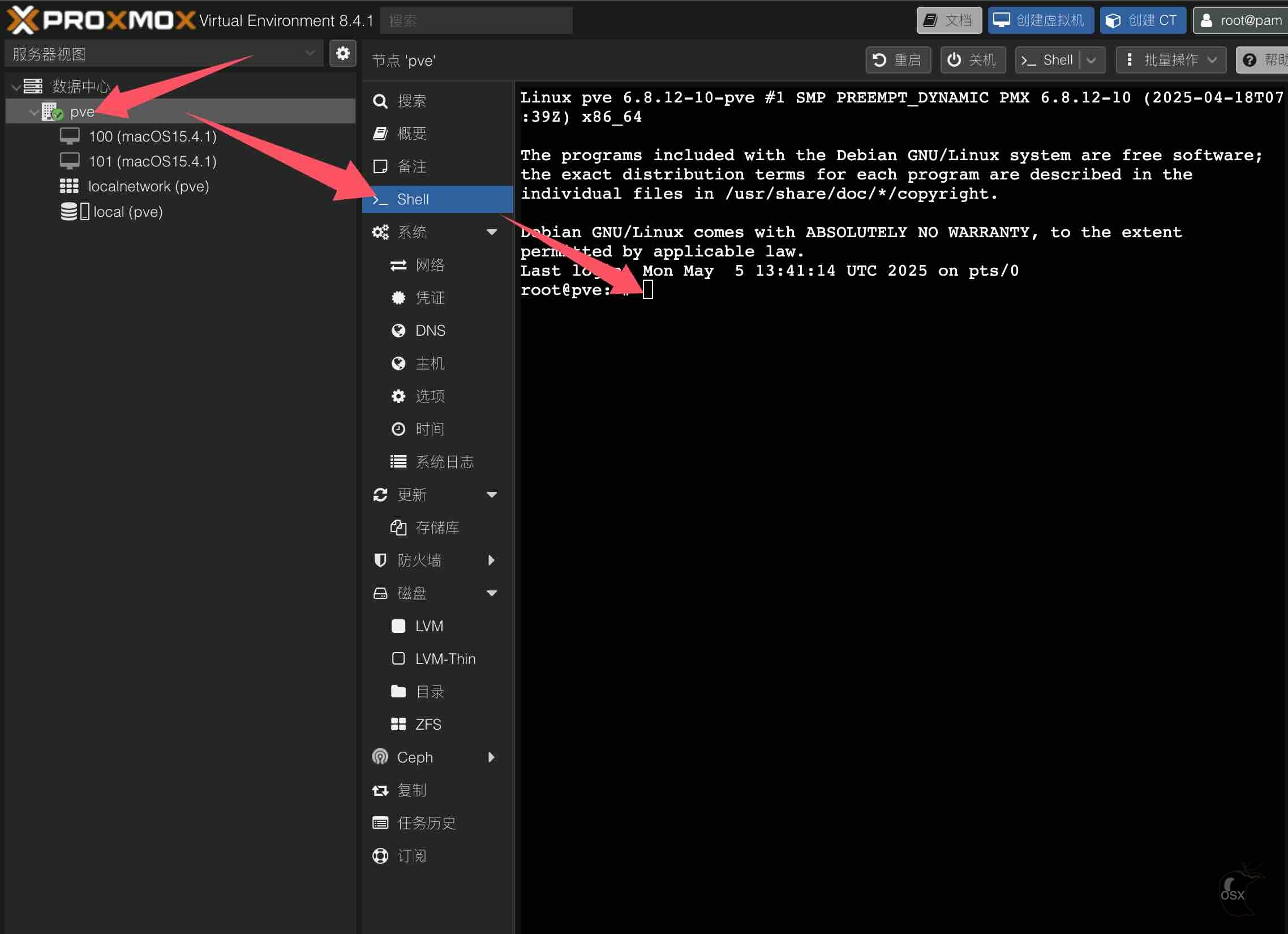Open 概要 summary page

click(x=437, y=134)
